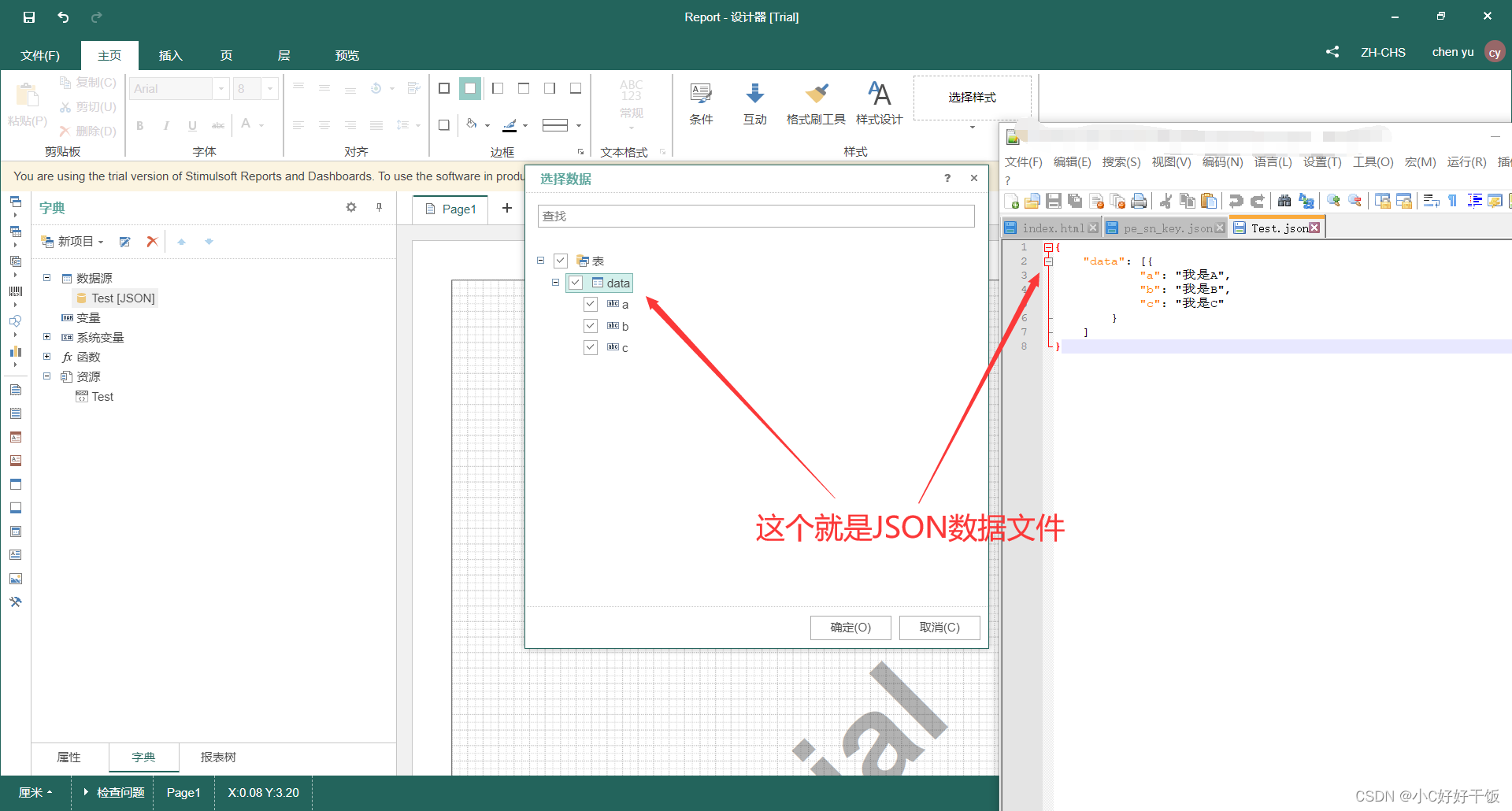Uncheck column a checkbox
Image resolution: width=1512 pixels, height=811 pixels.
coord(591,304)
